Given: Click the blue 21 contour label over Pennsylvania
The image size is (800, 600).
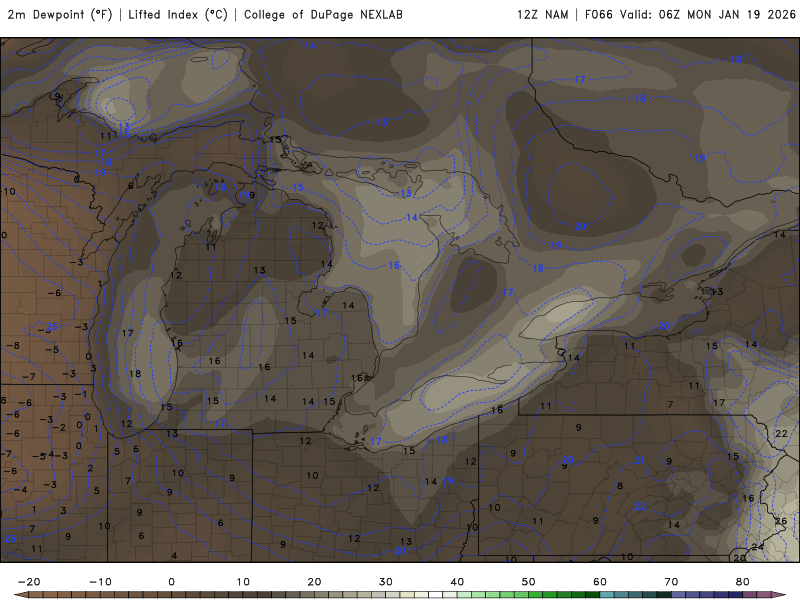Looking at the screenshot, I should 639,460.
